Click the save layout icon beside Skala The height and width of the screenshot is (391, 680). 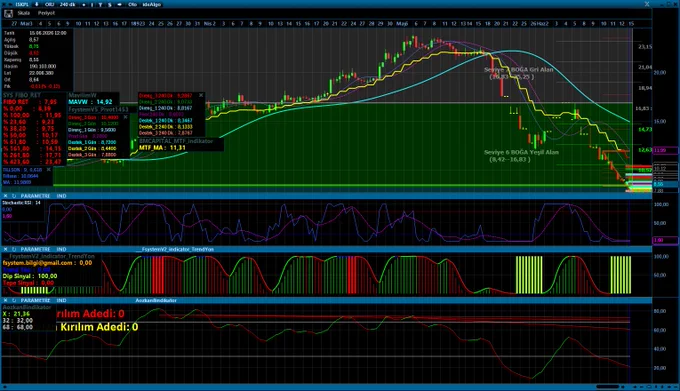click(x=8, y=13)
